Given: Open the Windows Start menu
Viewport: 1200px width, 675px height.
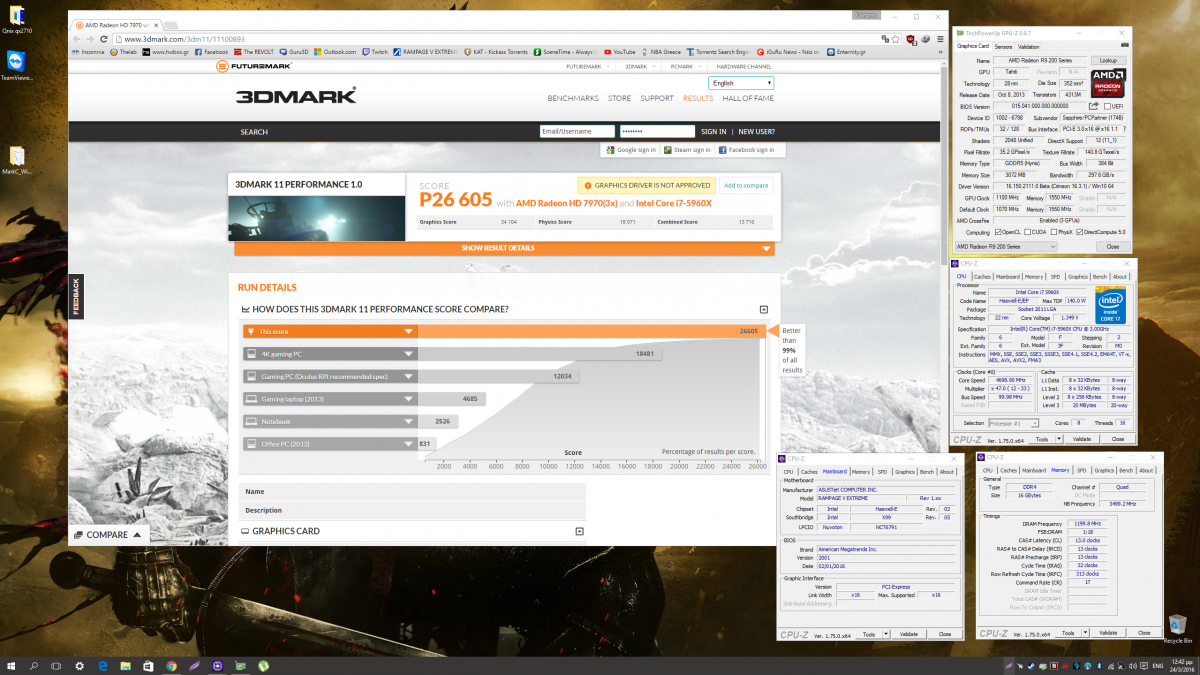Looking at the screenshot, I should 11,665.
